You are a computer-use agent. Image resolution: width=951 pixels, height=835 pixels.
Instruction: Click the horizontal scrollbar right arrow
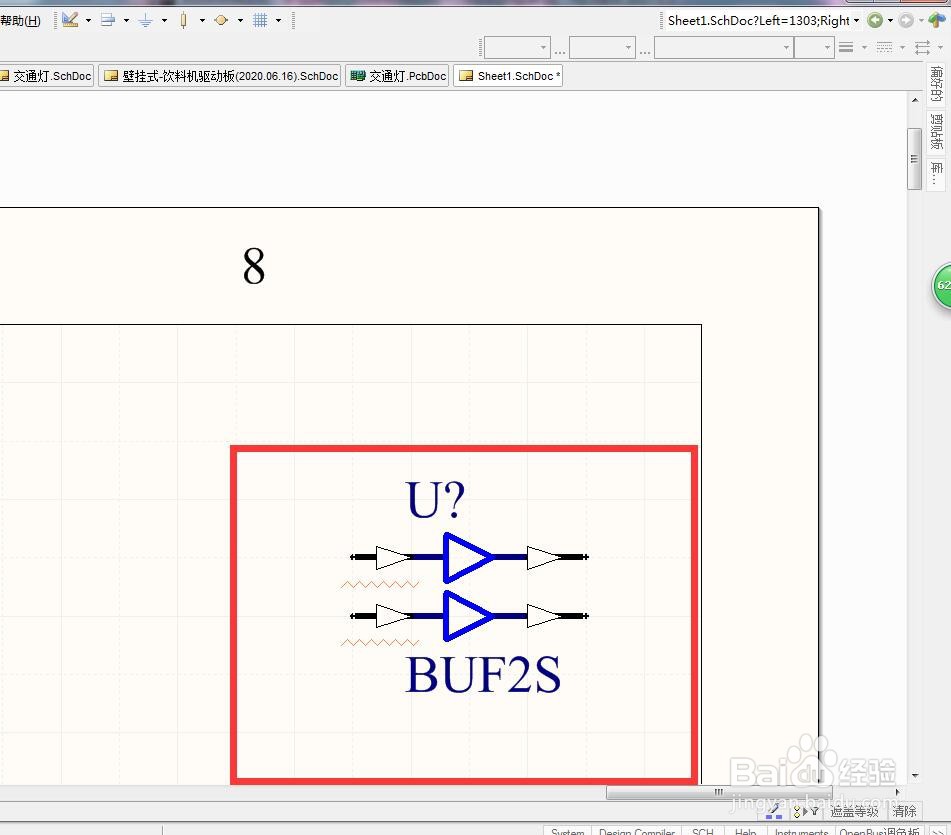(x=898, y=792)
